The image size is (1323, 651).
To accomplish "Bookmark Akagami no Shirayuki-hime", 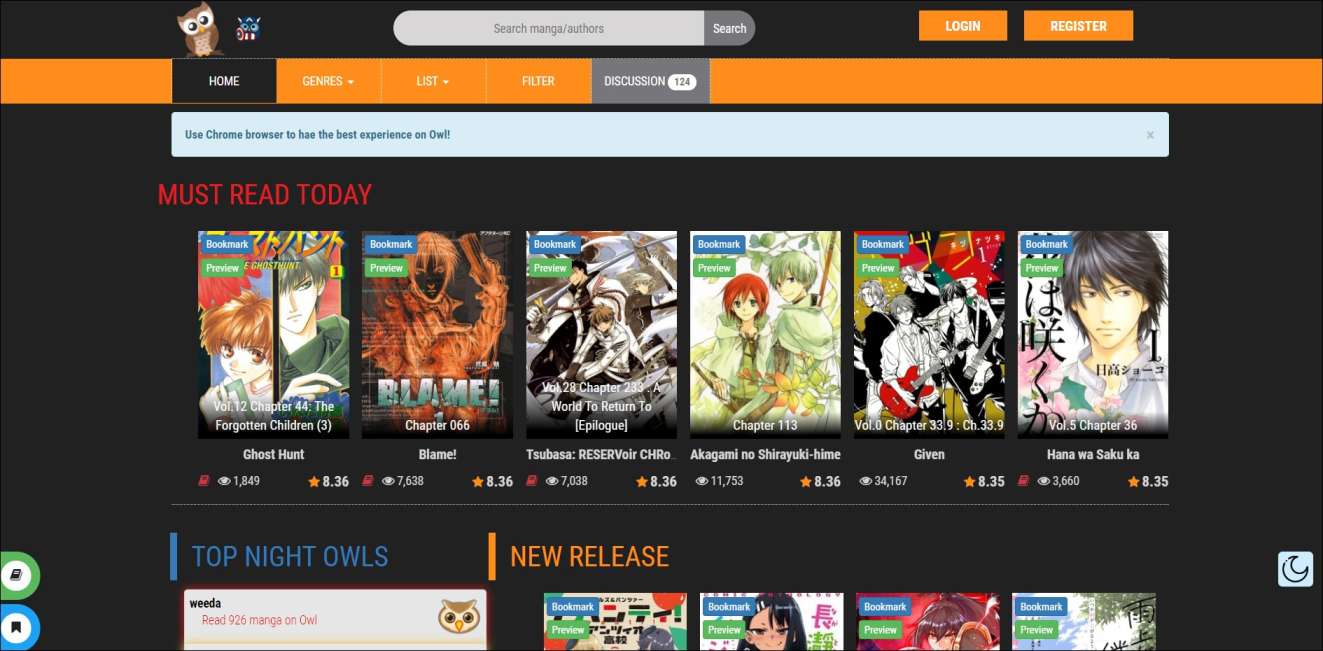I will 719,244.
